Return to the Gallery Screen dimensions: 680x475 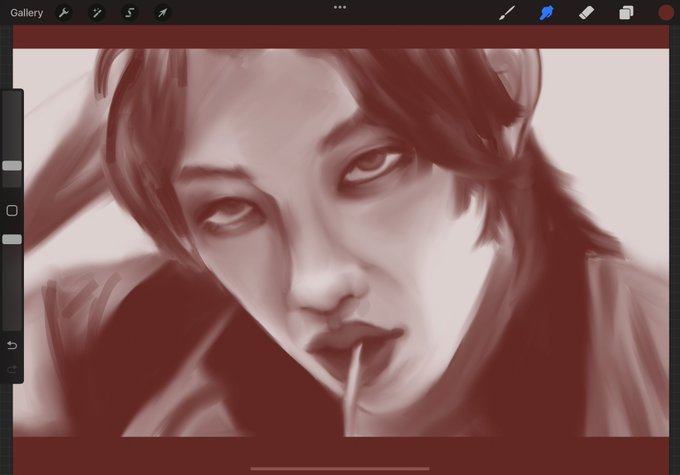(26, 13)
